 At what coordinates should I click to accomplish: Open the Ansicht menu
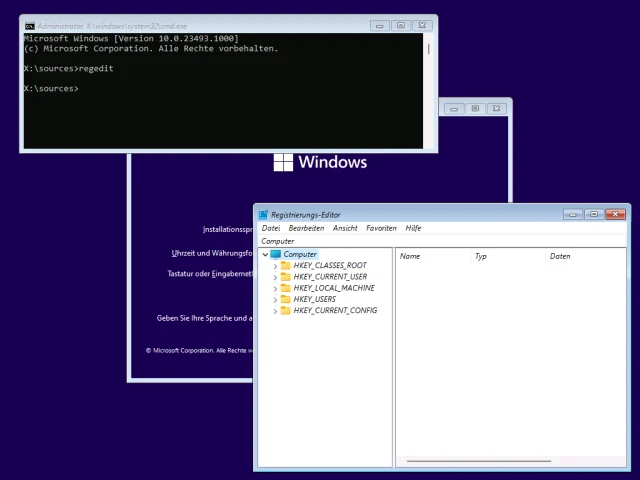click(x=345, y=228)
